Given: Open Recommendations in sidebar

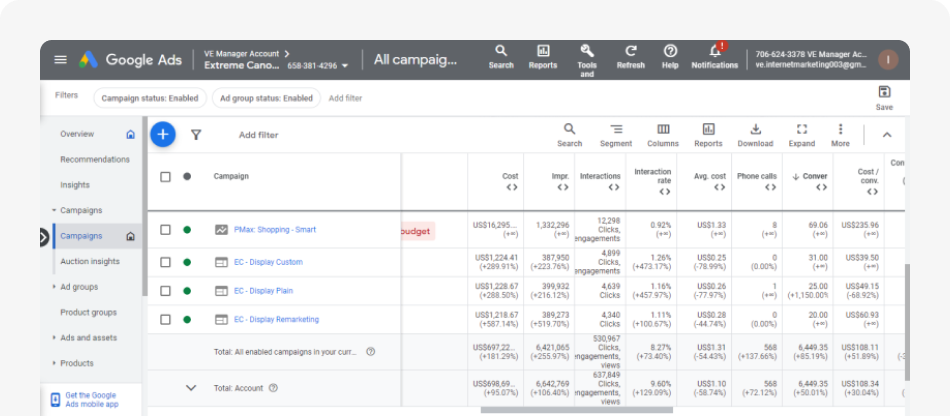Looking at the screenshot, I should 95,160.
